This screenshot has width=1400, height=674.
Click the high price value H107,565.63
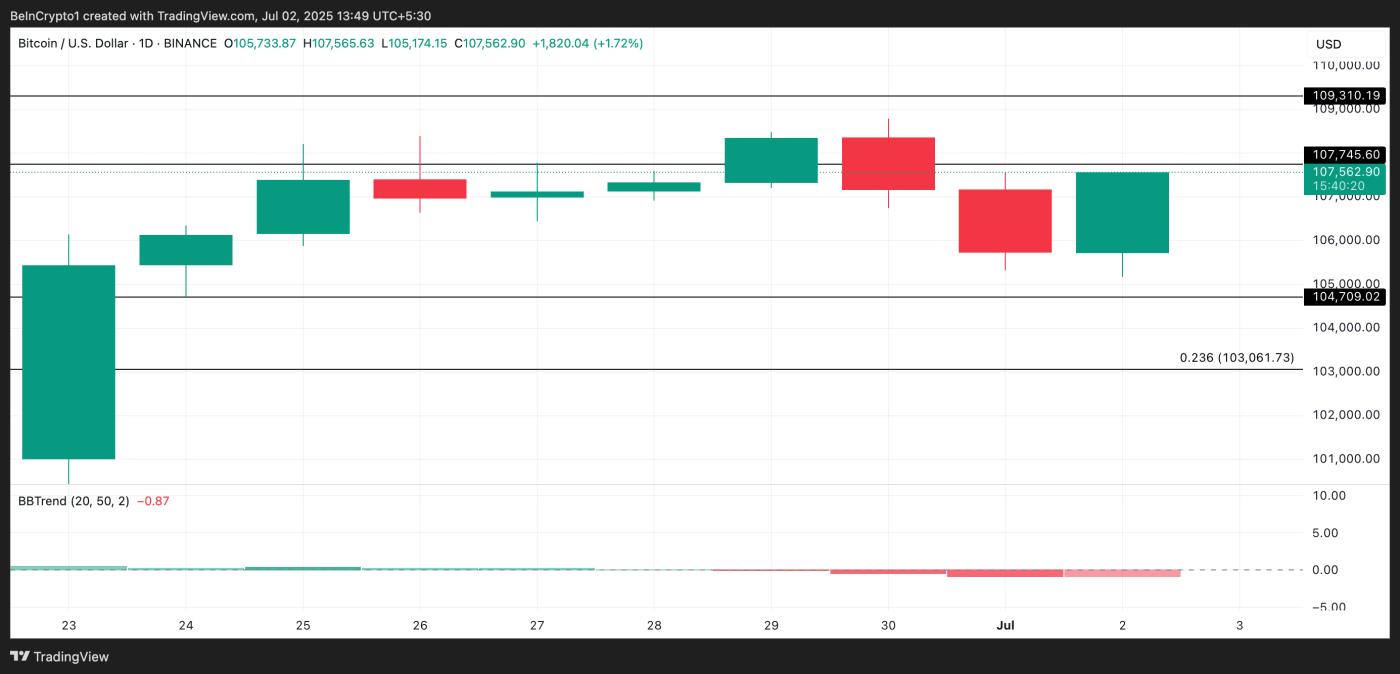339,44
